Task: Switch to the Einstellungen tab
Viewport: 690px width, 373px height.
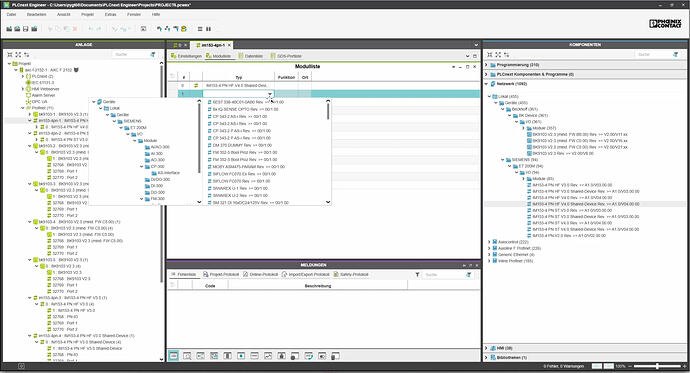Action: [186, 56]
